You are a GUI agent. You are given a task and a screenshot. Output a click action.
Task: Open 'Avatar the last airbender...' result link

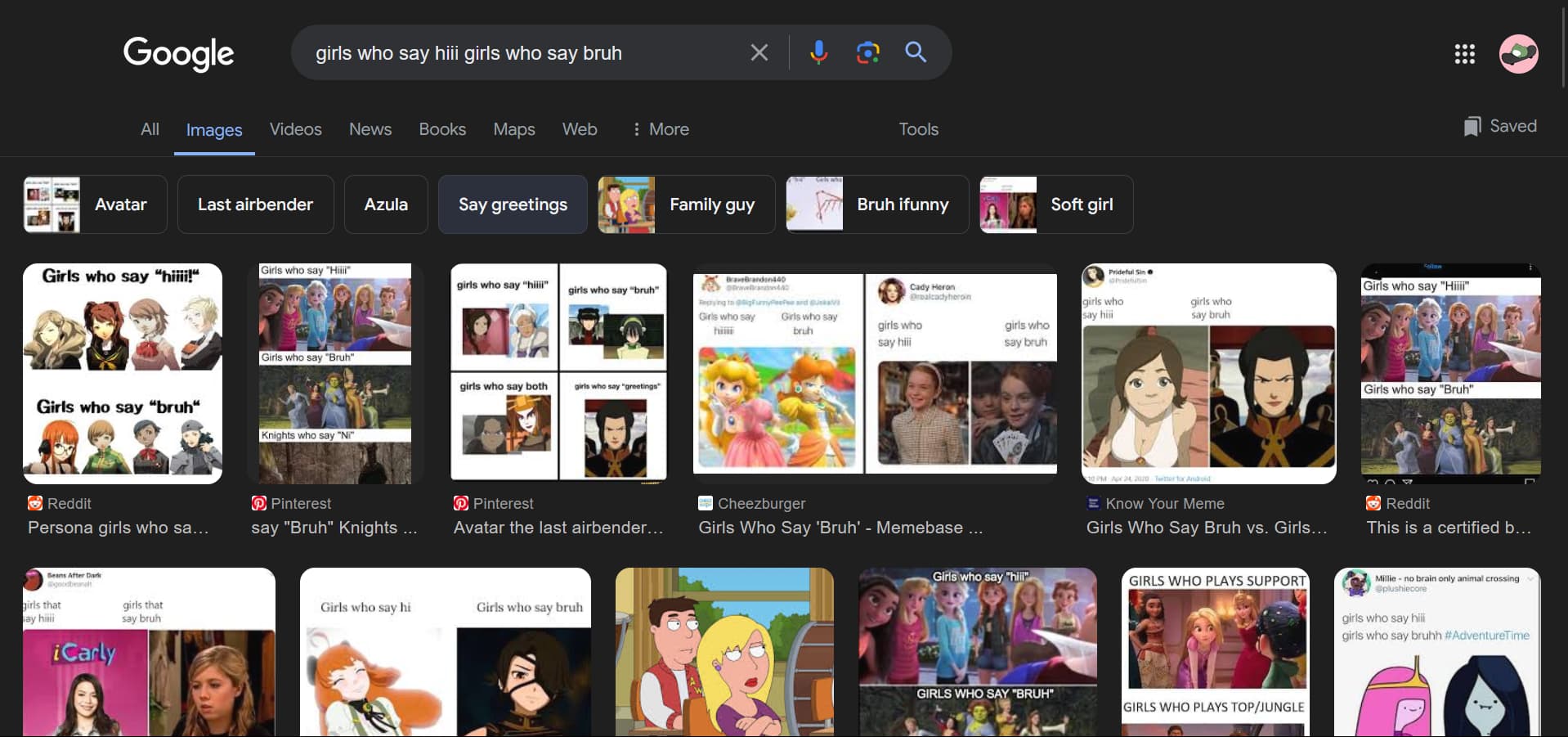558,528
